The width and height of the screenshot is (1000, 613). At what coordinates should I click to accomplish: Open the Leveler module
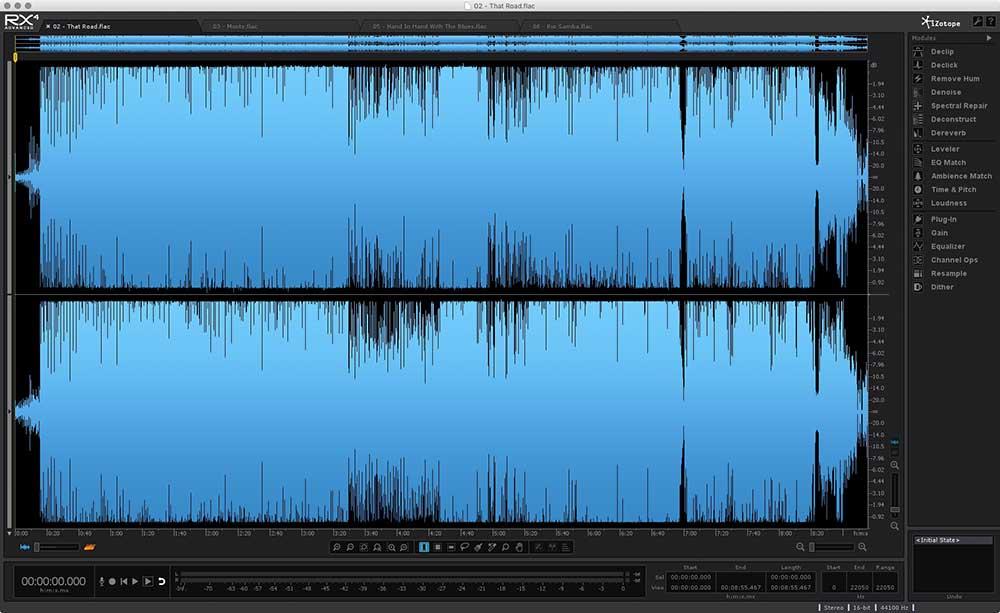(945, 149)
